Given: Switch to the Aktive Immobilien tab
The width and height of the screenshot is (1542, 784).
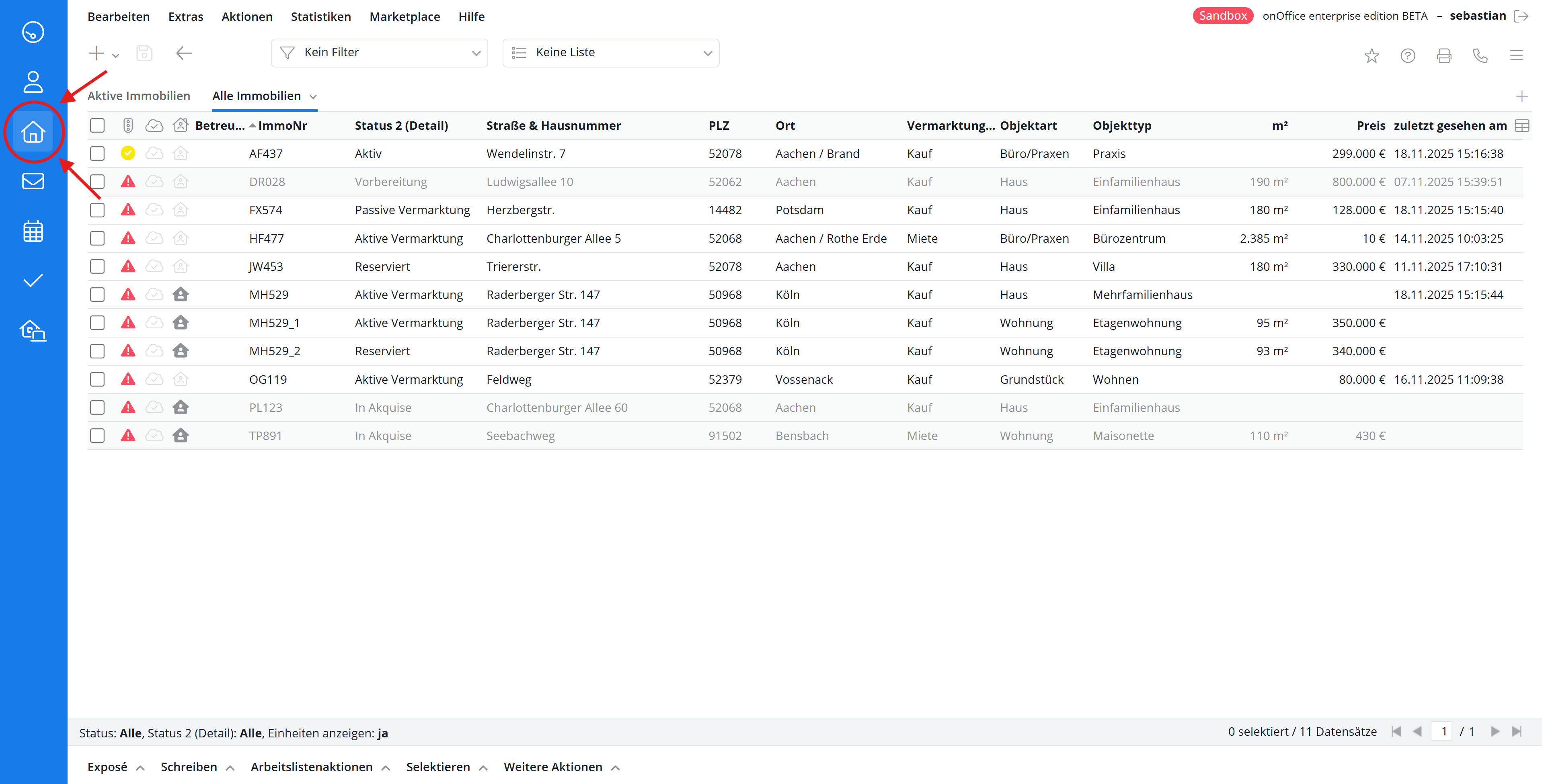Looking at the screenshot, I should pos(139,96).
